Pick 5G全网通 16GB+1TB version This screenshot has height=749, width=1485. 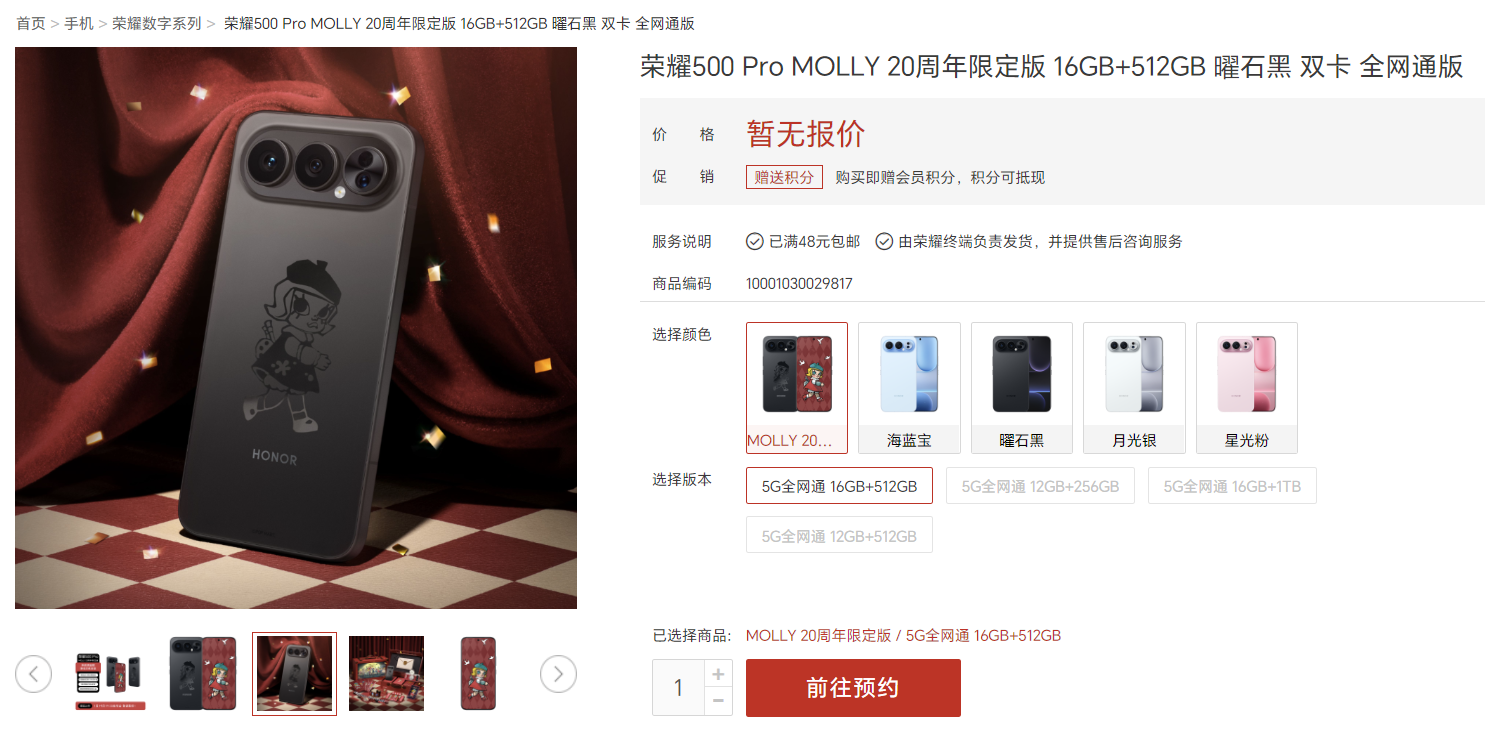(1232, 486)
